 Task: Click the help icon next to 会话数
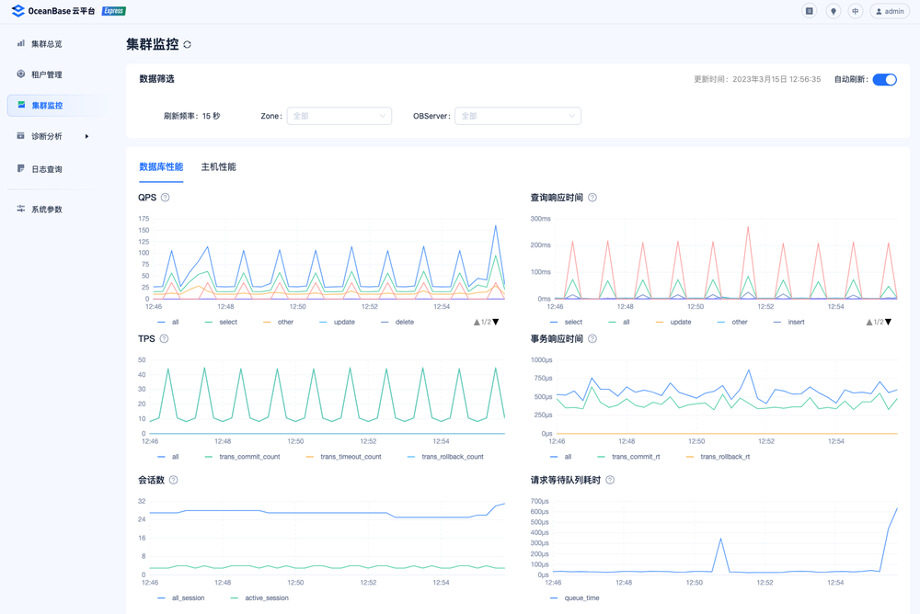(x=174, y=480)
